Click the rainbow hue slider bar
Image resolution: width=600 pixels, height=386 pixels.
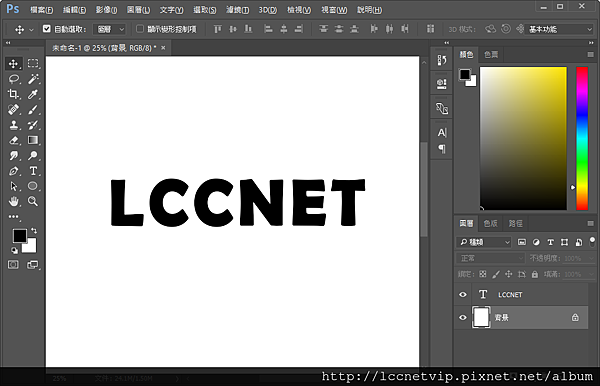[582, 138]
